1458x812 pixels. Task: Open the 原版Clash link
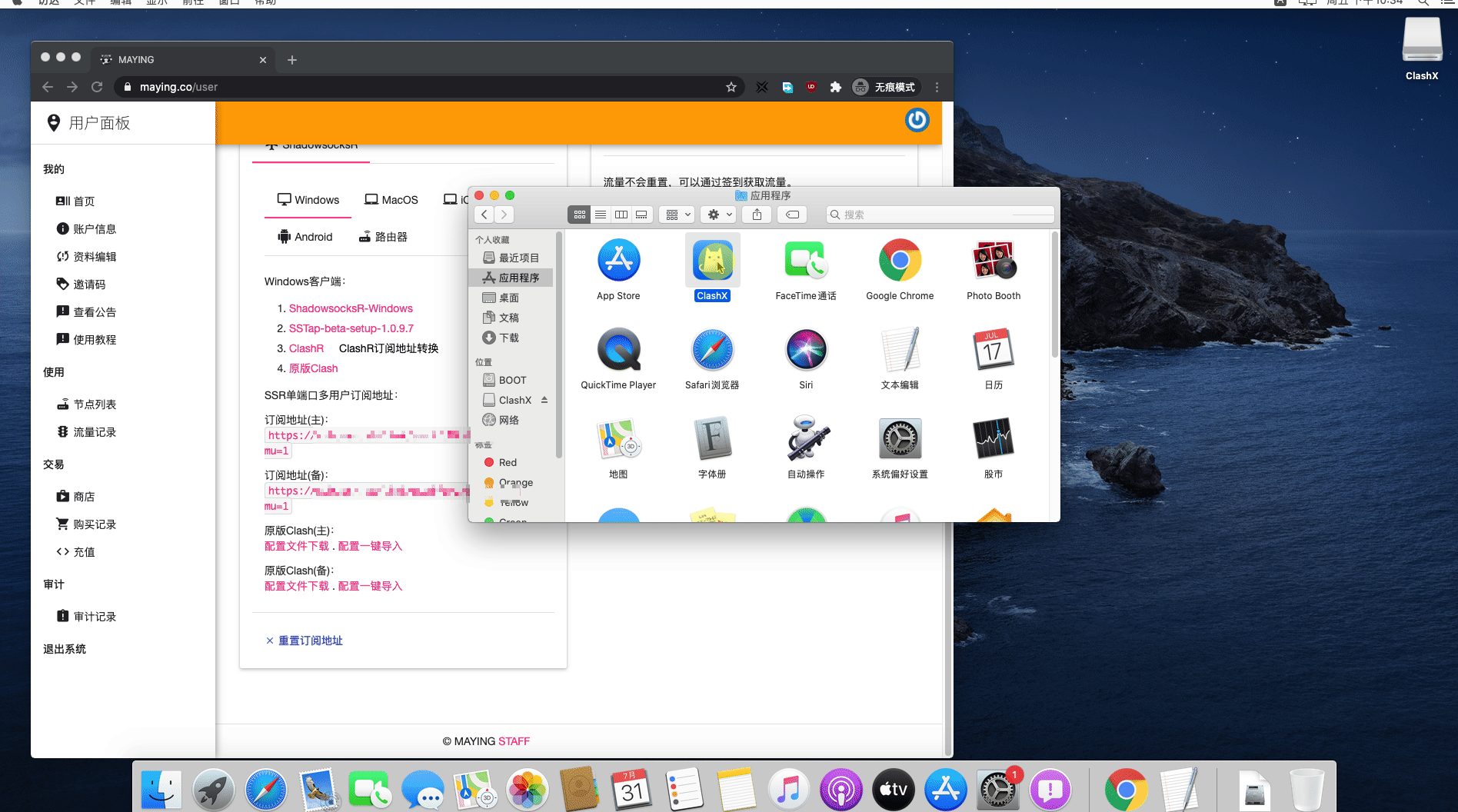[314, 368]
